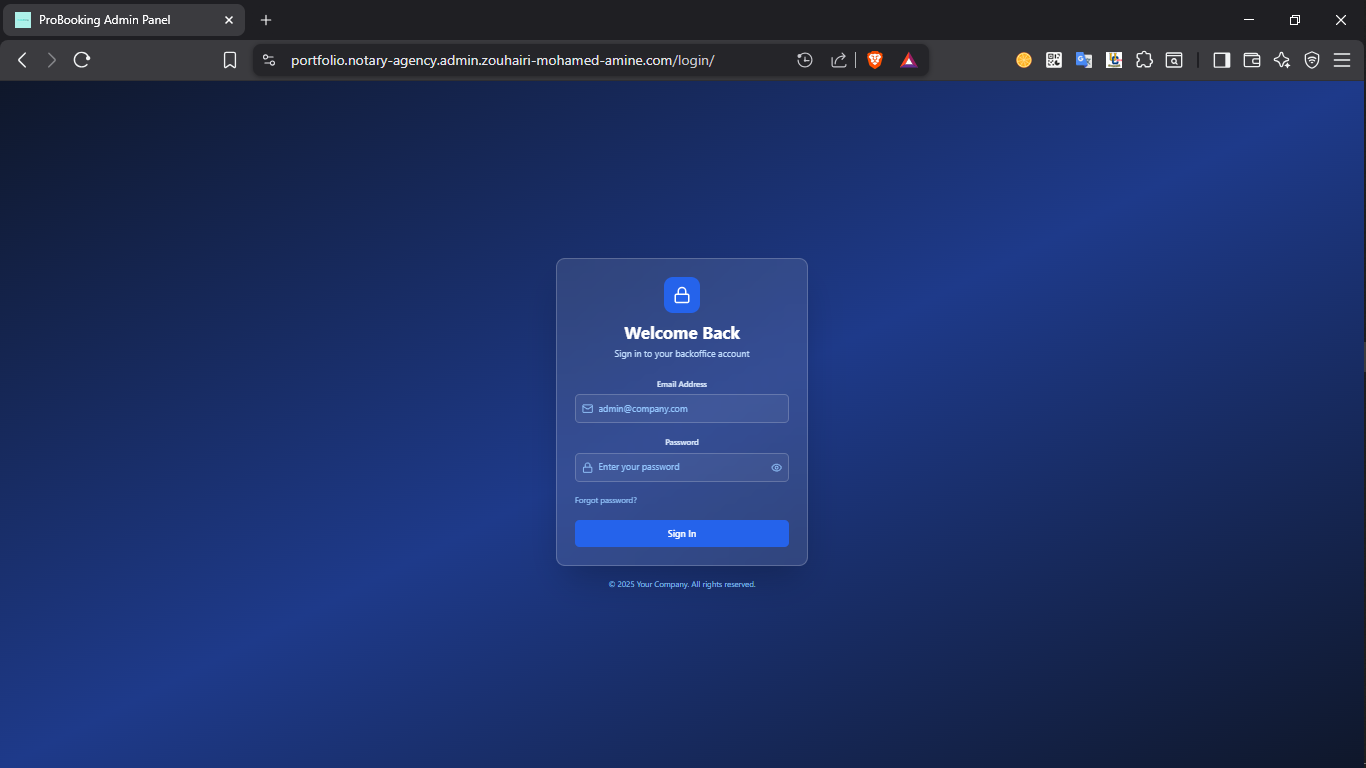
Task: Open the share options menu
Action: [x=838, y=60]
